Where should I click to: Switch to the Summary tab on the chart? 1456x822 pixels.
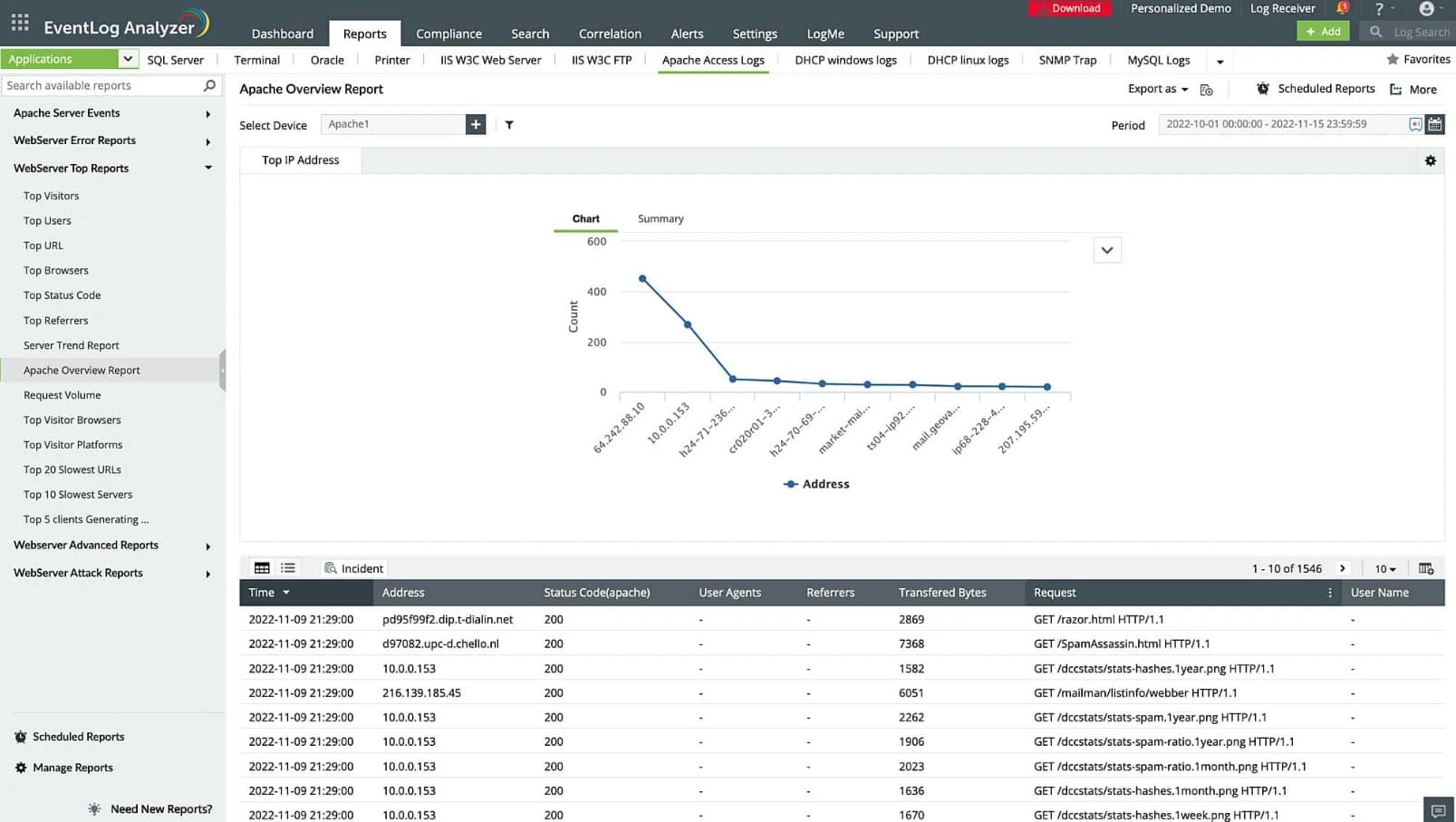[x=660, y=218]
